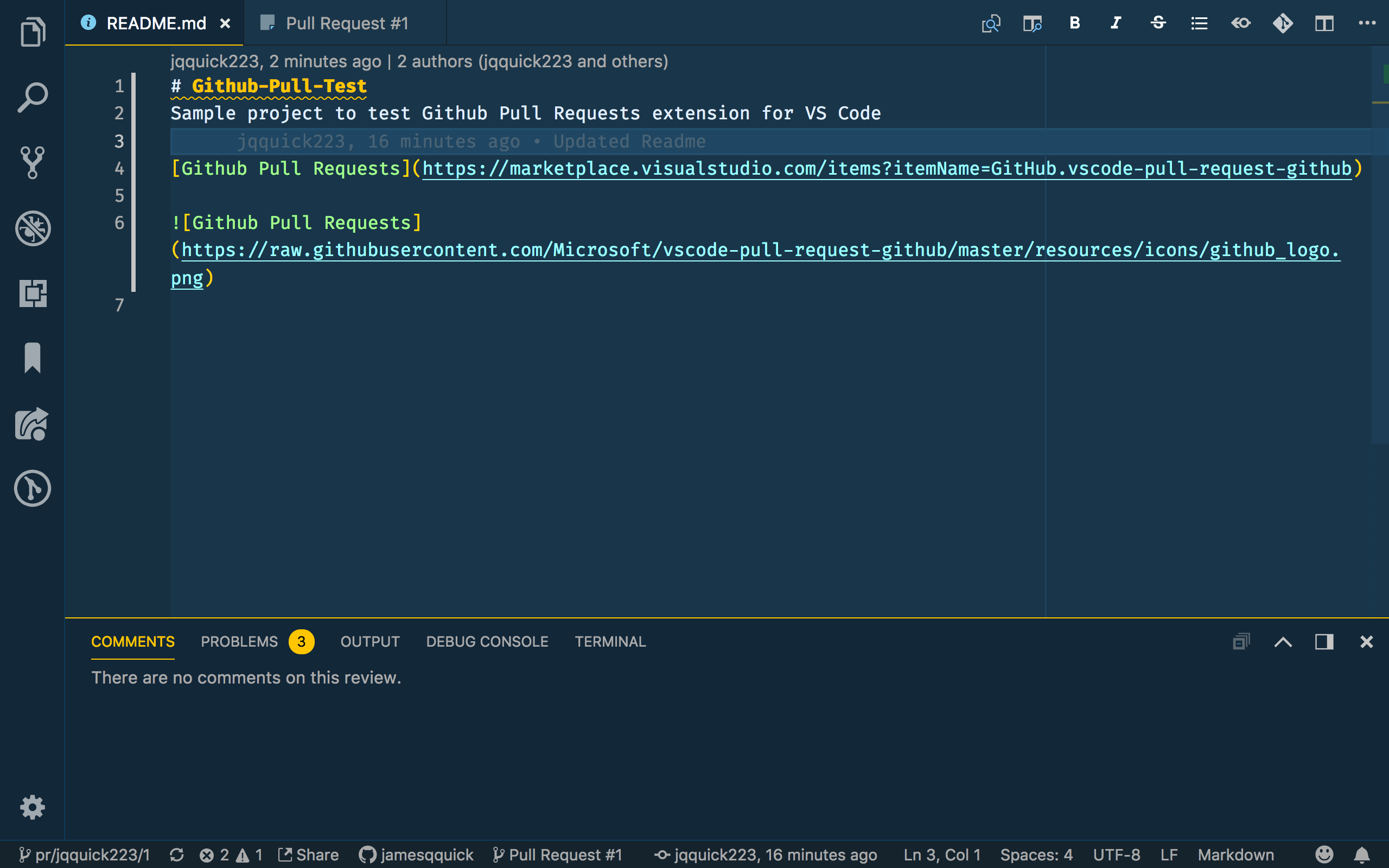Toggle italic formatting
Viewport: 1389px width, 868px height.
click(1116, 23)
